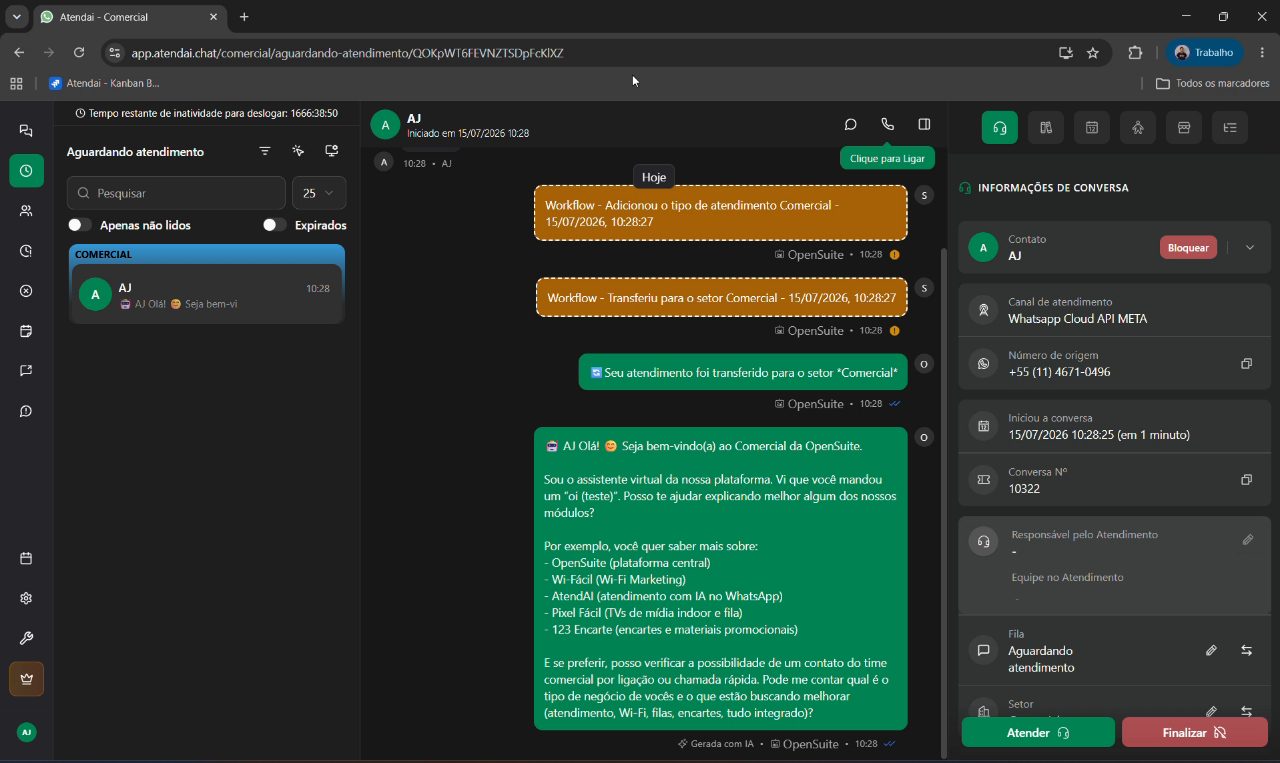This screenshot has width=1280, height=763.
Task: Click the install app icon in address bar
Action: click(x=1065, y=53)
